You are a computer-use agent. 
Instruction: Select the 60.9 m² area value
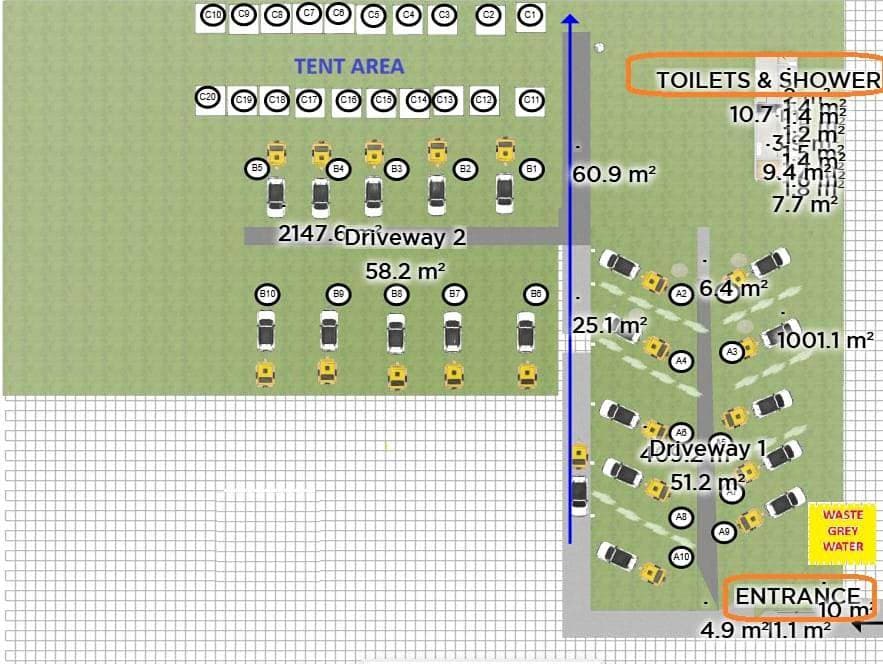pyautogui.click(x=614, y=174)
